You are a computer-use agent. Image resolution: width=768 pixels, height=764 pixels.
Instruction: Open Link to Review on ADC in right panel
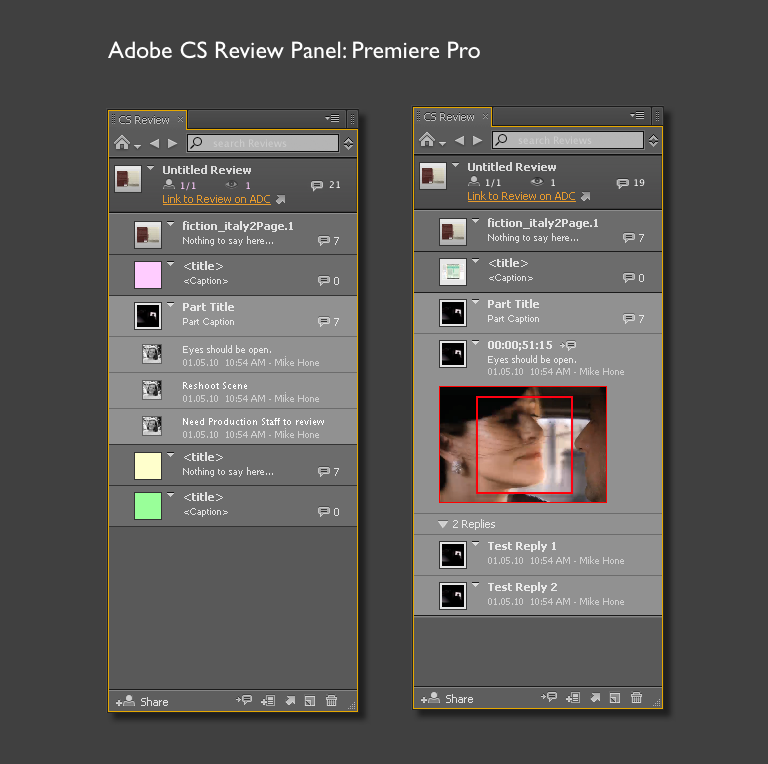tap(522, 196)
